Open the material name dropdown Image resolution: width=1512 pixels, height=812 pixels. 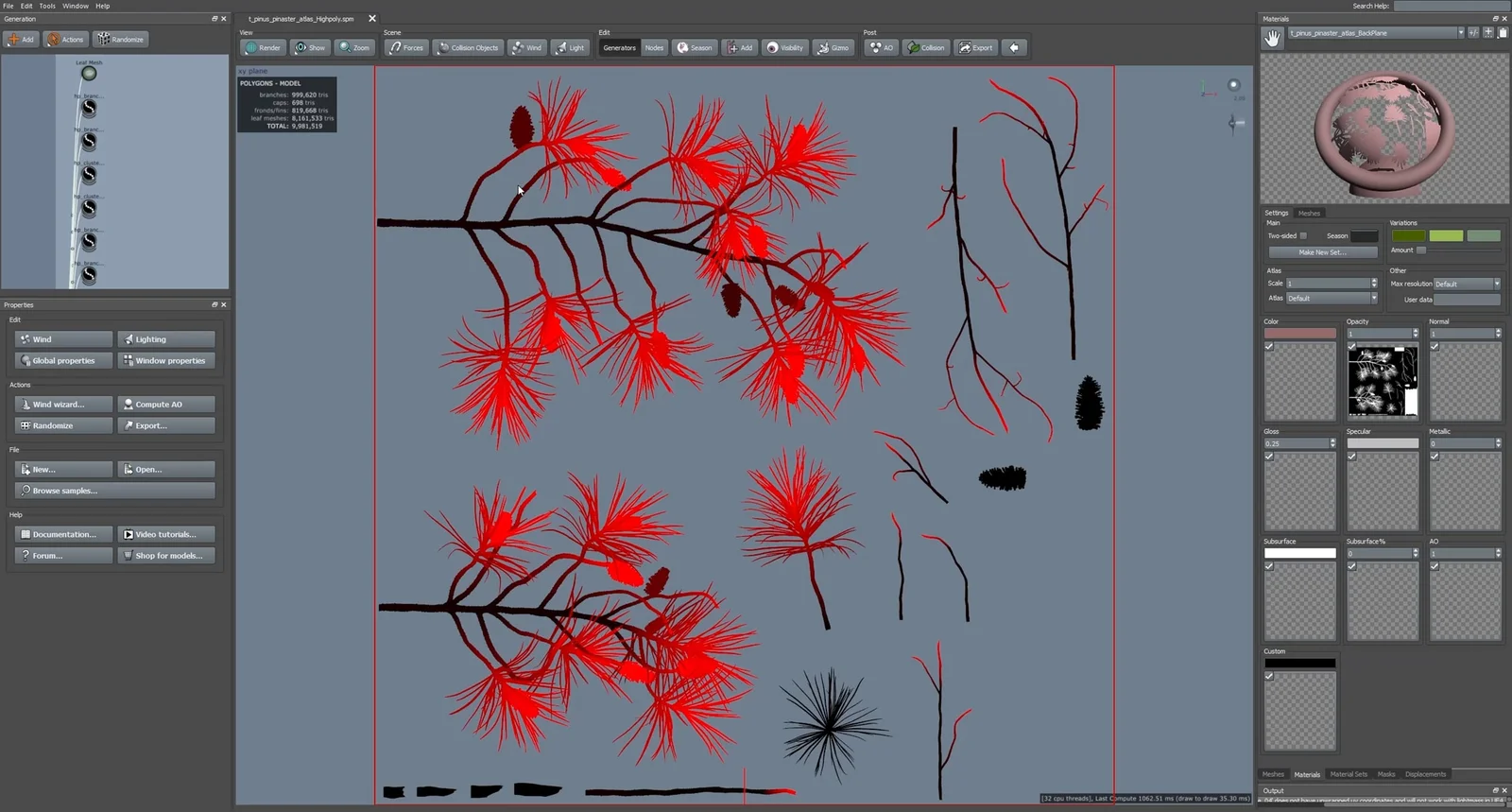pyautogui.click(x=1460, y=32)
